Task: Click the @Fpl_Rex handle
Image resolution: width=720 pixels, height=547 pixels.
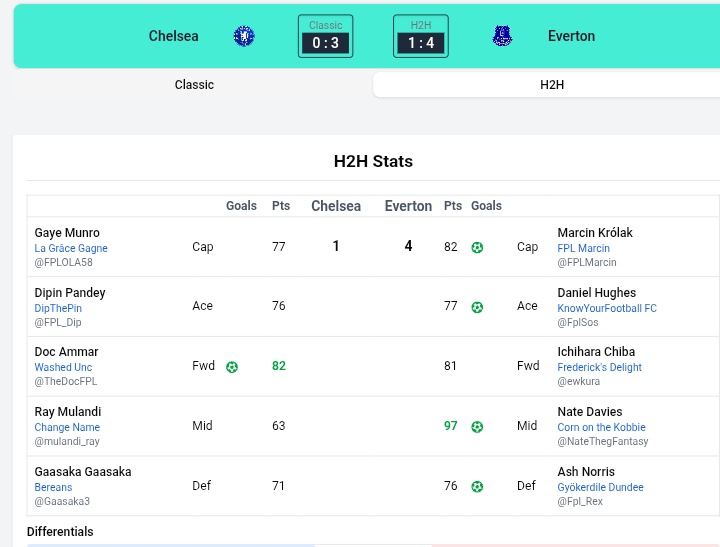Action: coord(580,501)
